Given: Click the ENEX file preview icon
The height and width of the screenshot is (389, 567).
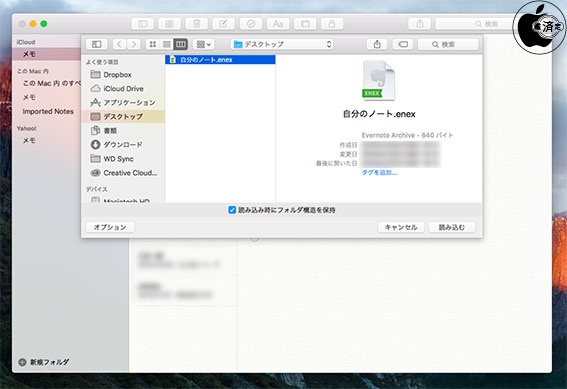Looking at the screenshot, I should 378,80.
